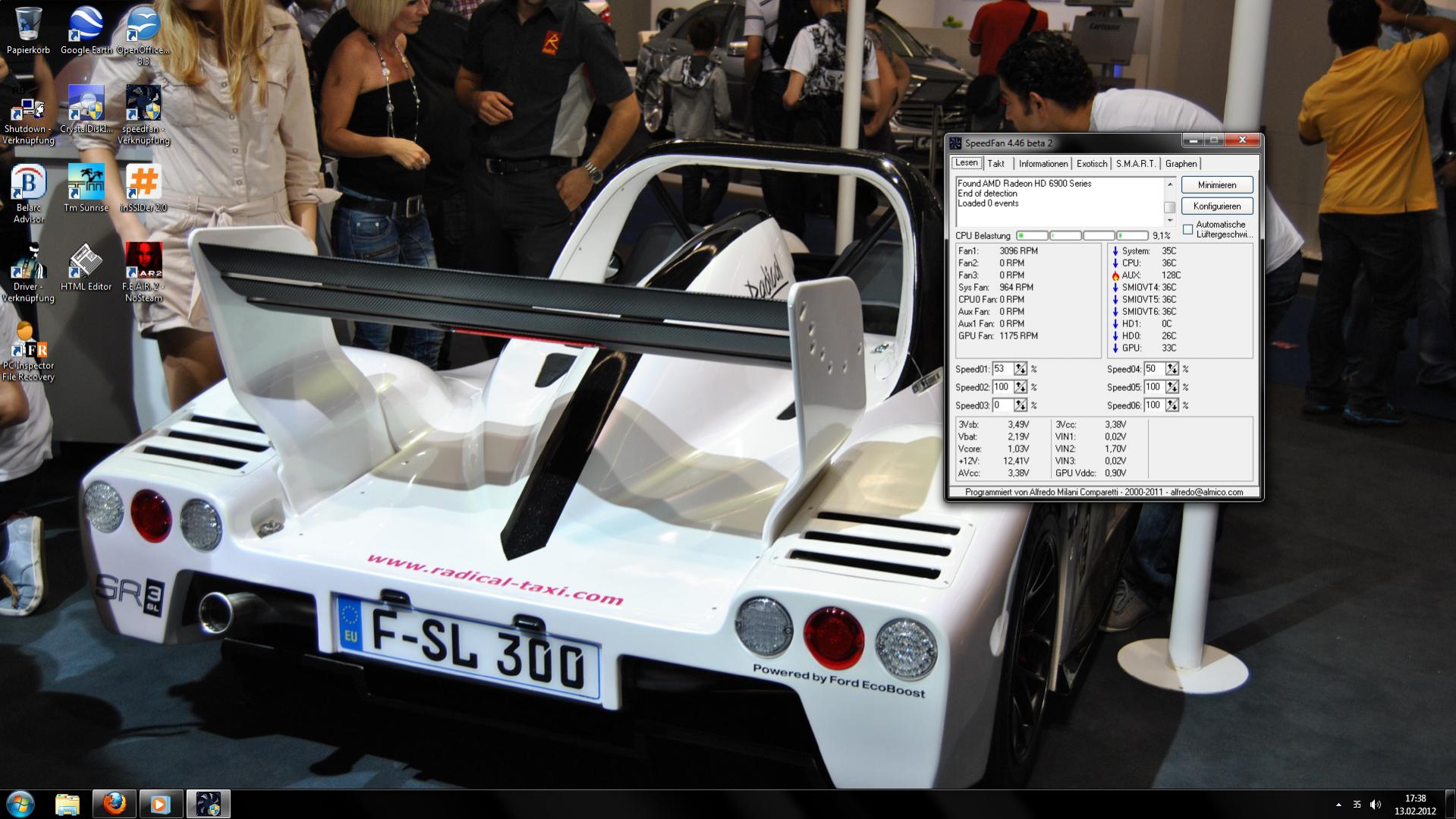Select the speedfan - Verknüpfung desktop icon
Viewport: 1456px width, 819px height.
[143, 115]
